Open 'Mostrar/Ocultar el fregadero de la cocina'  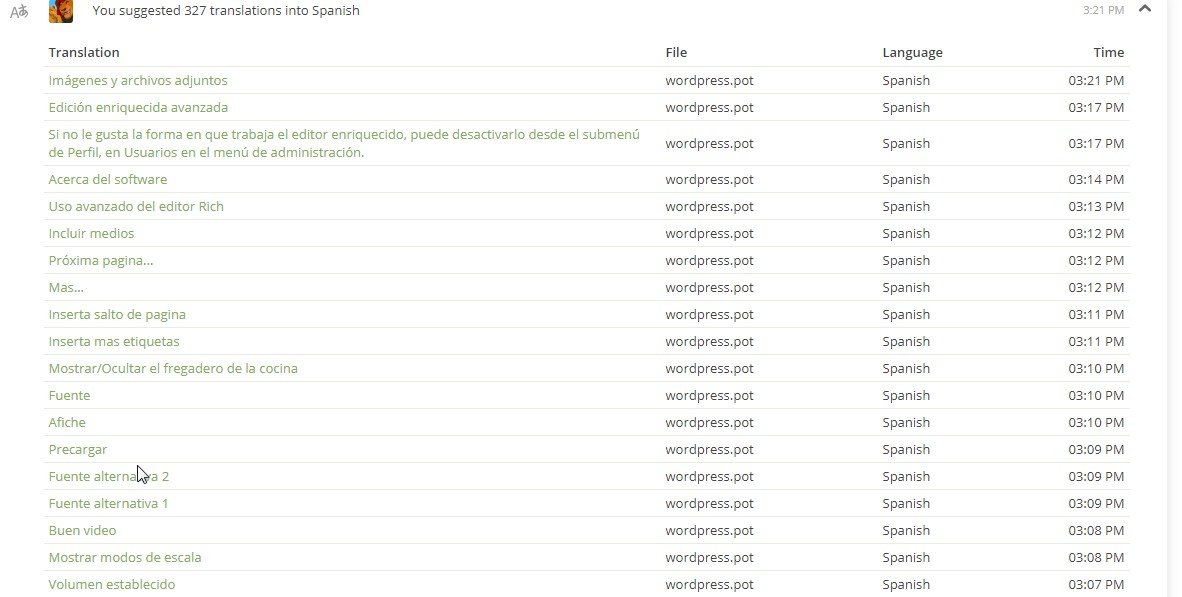click(173, 369)
